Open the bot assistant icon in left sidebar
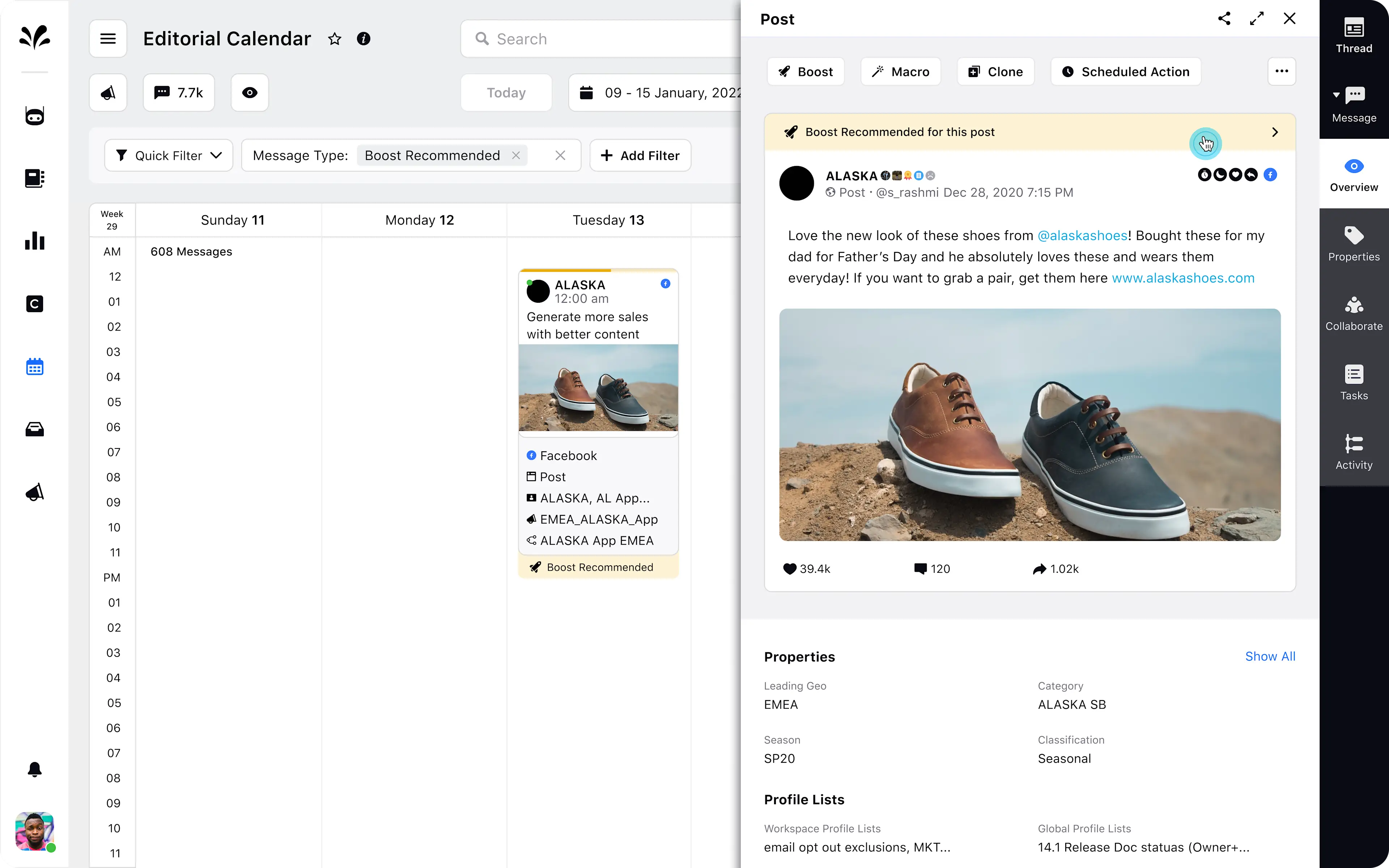Image resolution: width=1389 pixels, height=868 pixels. [34, 116]
